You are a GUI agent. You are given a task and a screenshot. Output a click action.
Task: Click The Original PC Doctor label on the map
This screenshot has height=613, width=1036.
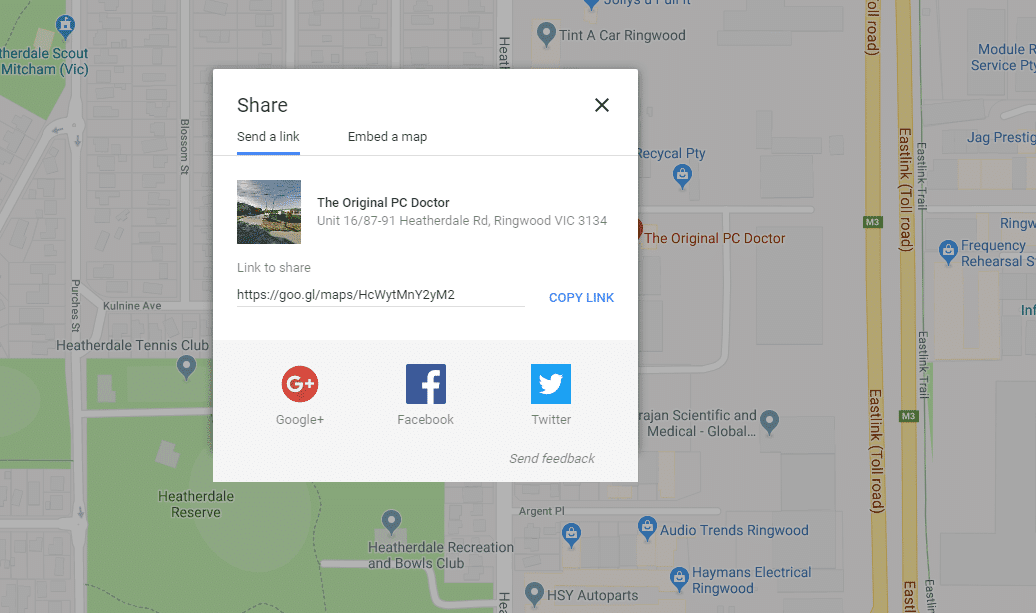(x=714, y=238)
